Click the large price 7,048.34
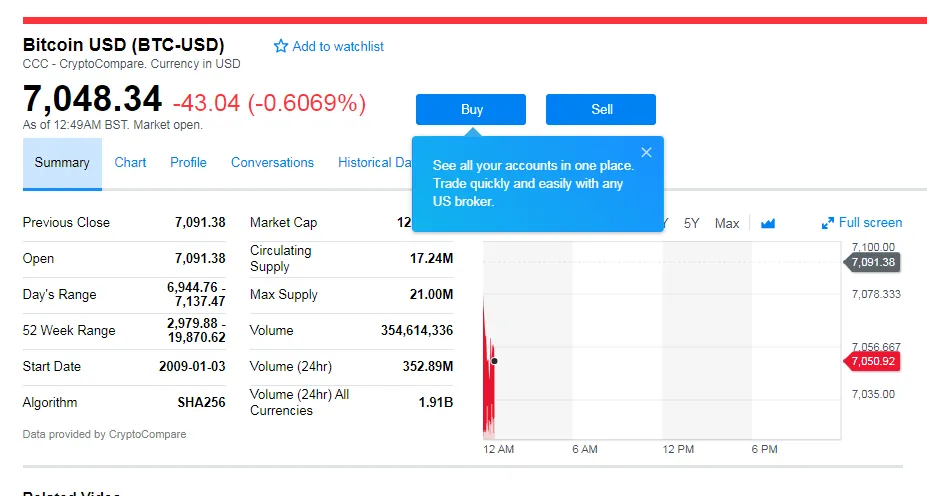 coord(92,99)
